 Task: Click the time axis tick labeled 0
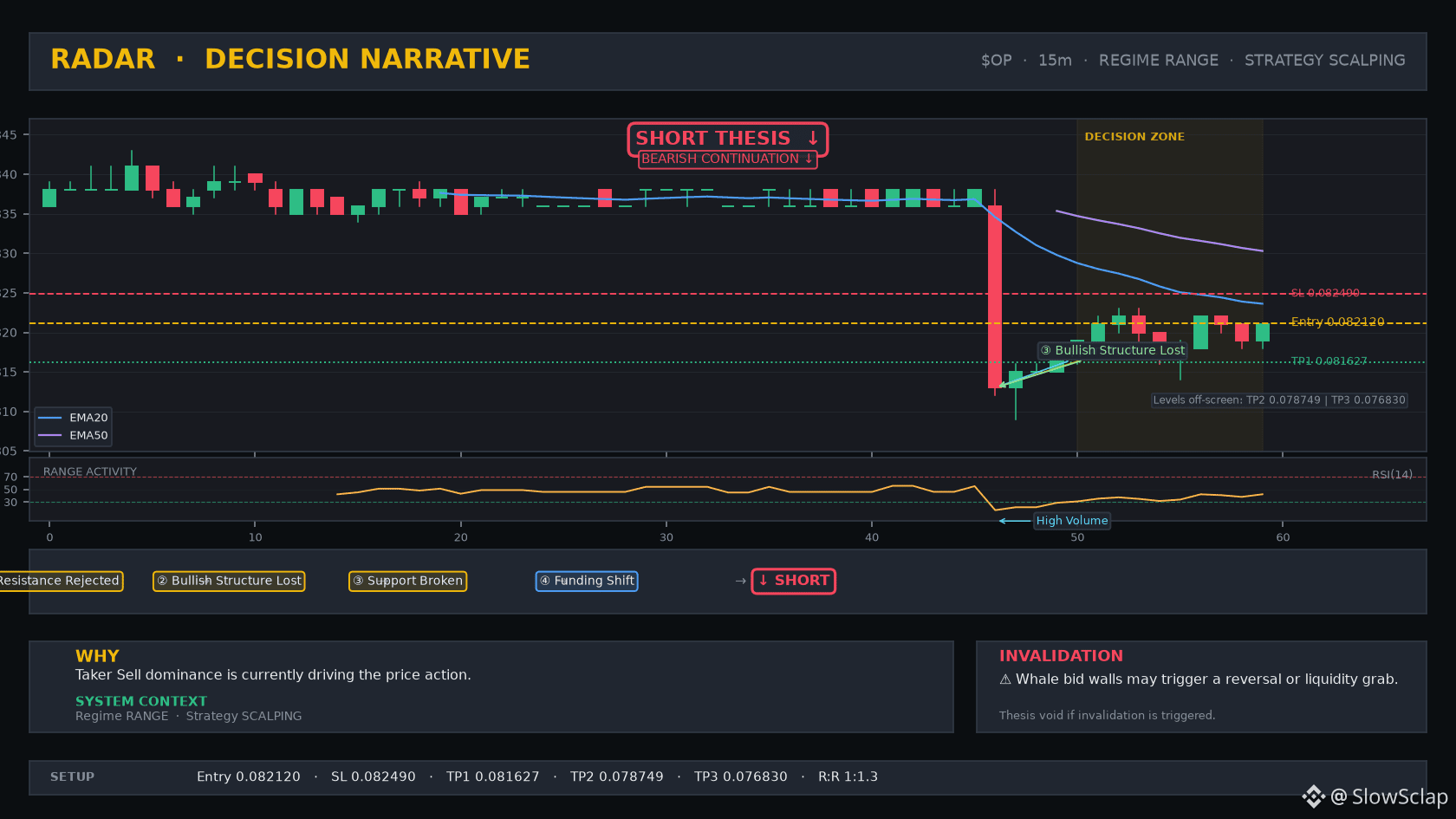pyautogui.click(x=49, y=537)
